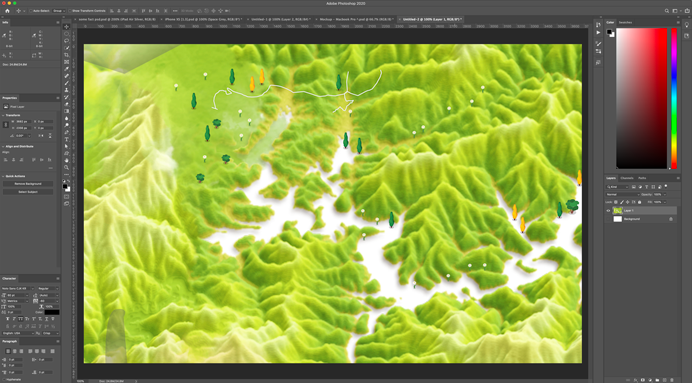Screen dimensions: 692x383
Task: Select the Move tool in toolbar
Action: point(67,26)
